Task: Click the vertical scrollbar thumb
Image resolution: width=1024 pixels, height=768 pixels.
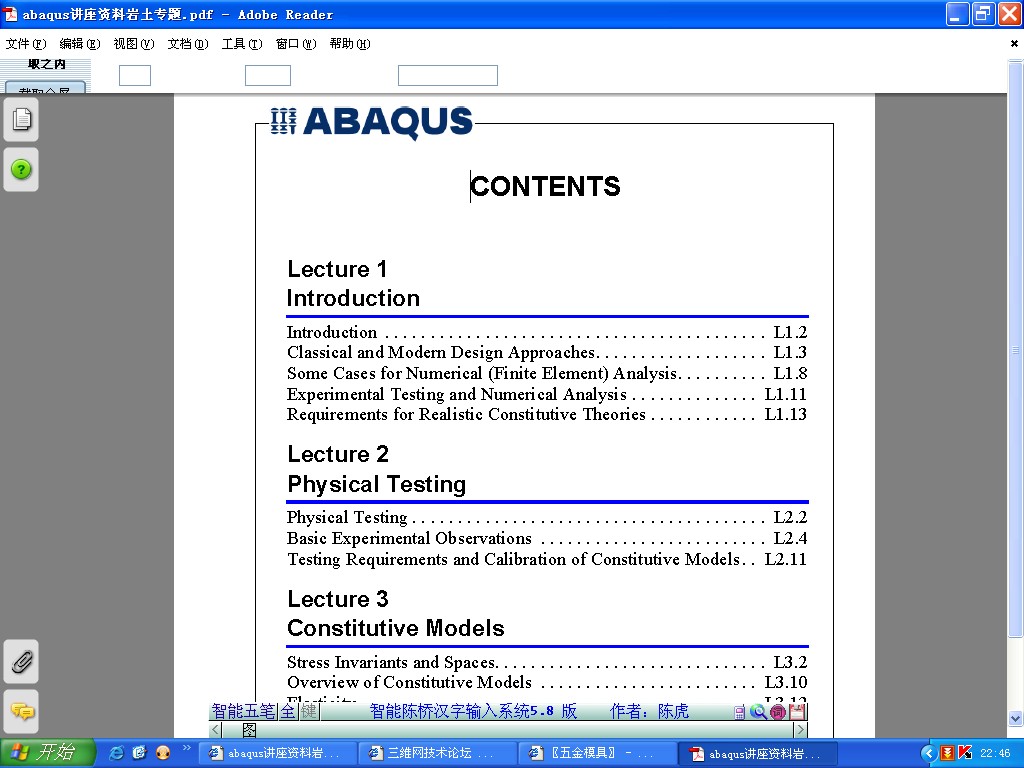Action: pos(1016,349)
